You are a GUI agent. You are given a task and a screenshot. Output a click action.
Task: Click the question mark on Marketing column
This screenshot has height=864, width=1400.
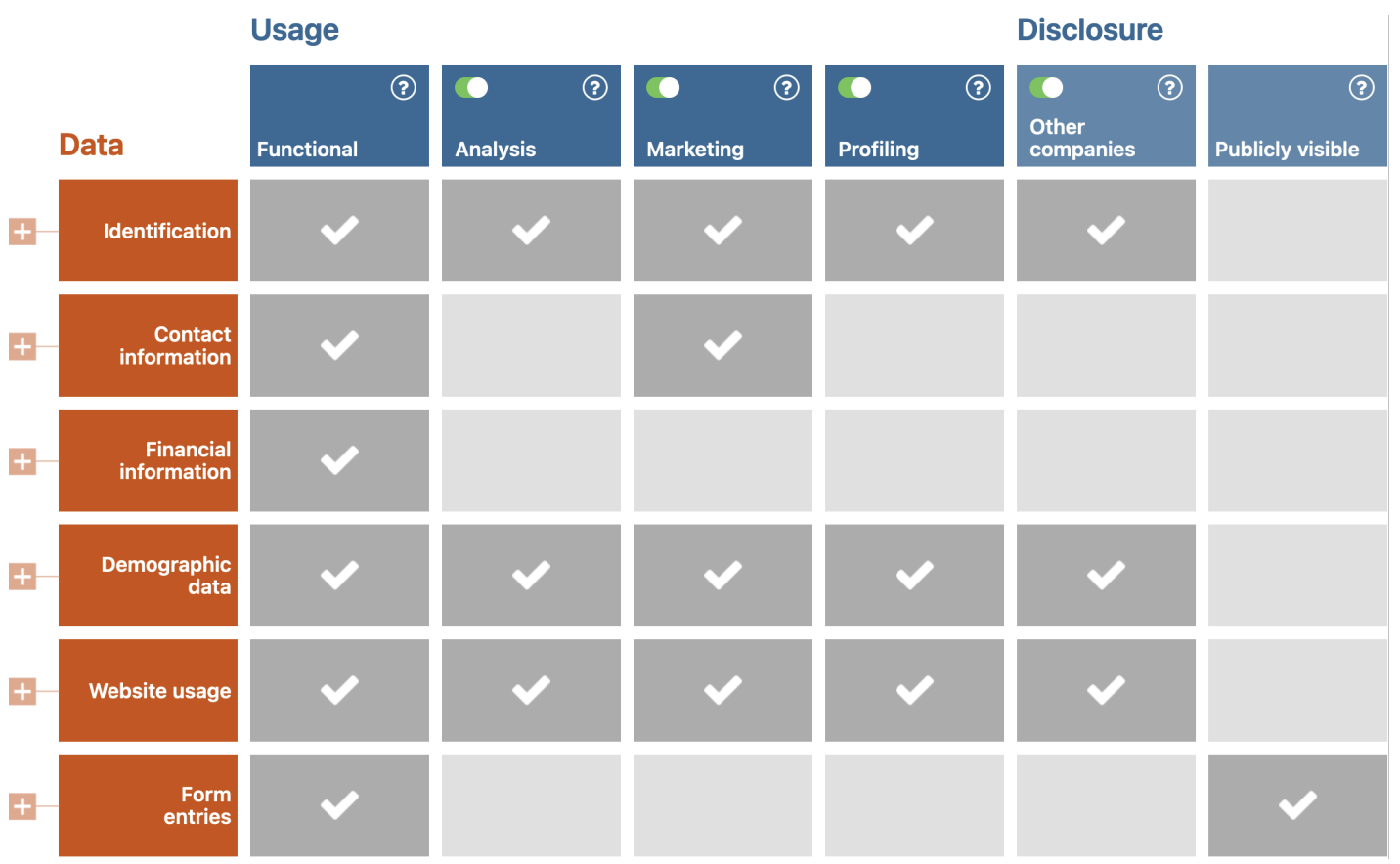point(786,88)
